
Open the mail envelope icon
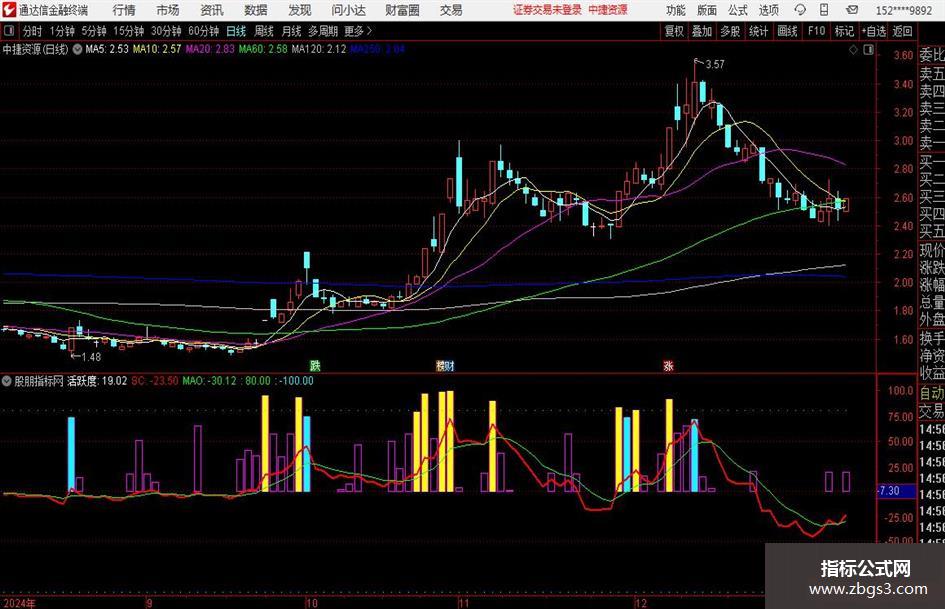[x=852, y=10]
